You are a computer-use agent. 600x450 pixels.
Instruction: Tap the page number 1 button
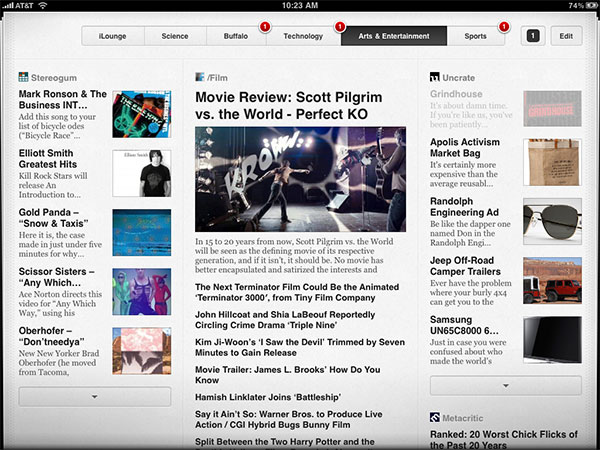pyautogui.click(x=533, y=36)
